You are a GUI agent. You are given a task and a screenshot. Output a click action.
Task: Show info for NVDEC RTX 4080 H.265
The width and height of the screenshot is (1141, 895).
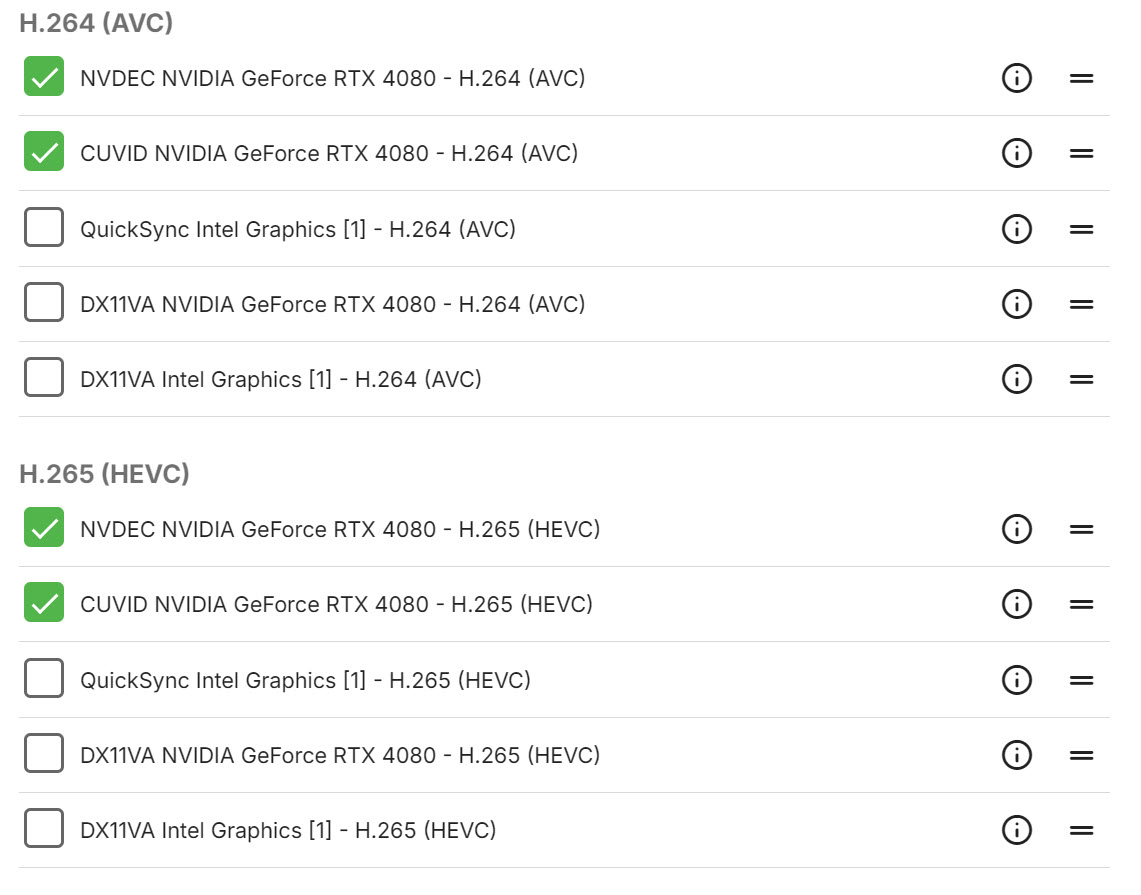point(1016,529)
